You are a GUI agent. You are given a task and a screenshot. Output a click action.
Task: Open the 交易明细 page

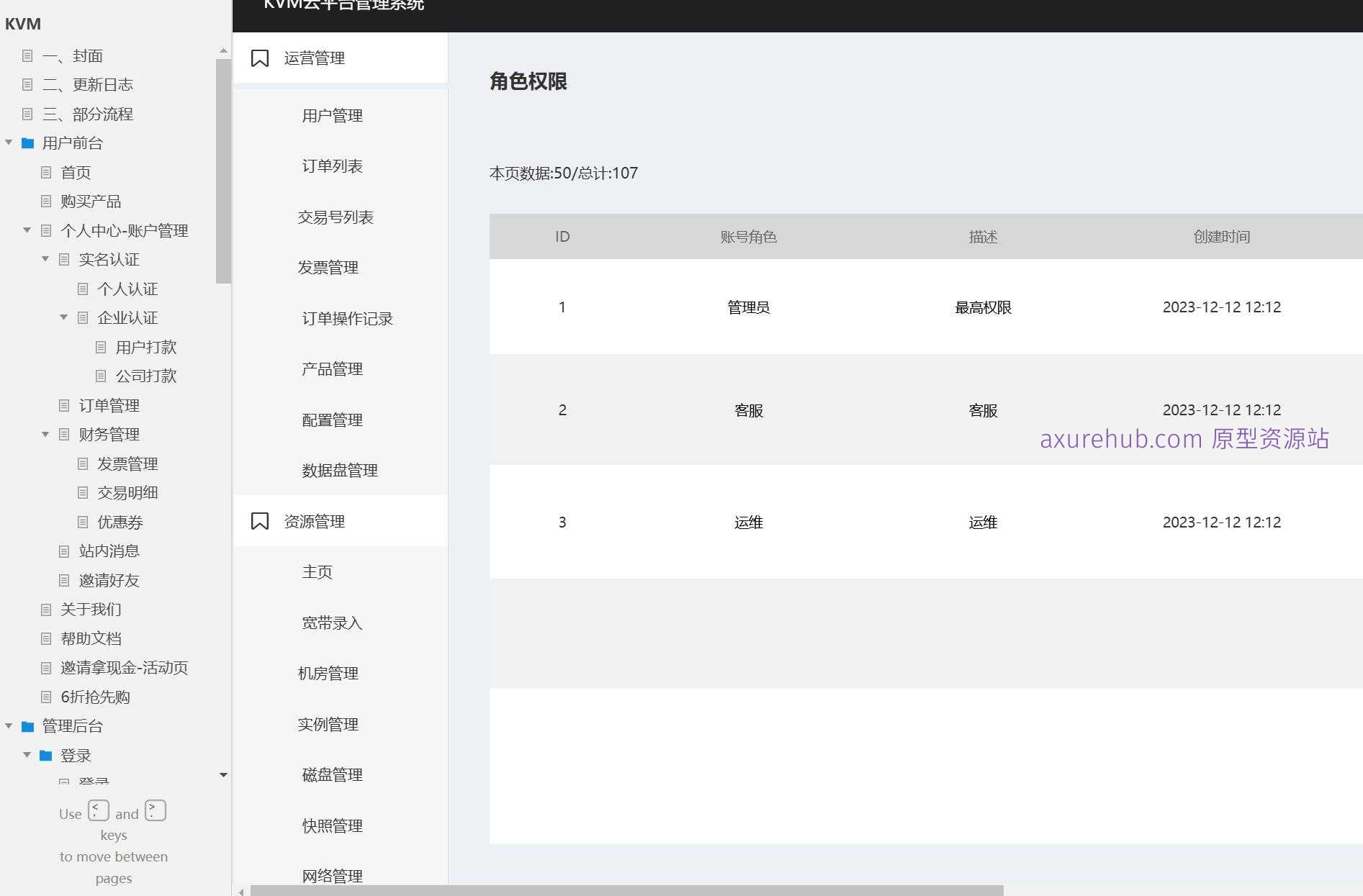tap(129, 492)
